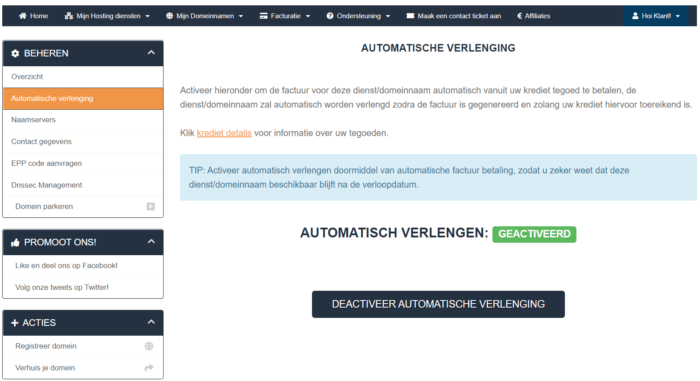The height and width of the screenshot is (381, 700).
Task: Click the arrow icon beside Verhuis je domein
Action: click(149, 368)
